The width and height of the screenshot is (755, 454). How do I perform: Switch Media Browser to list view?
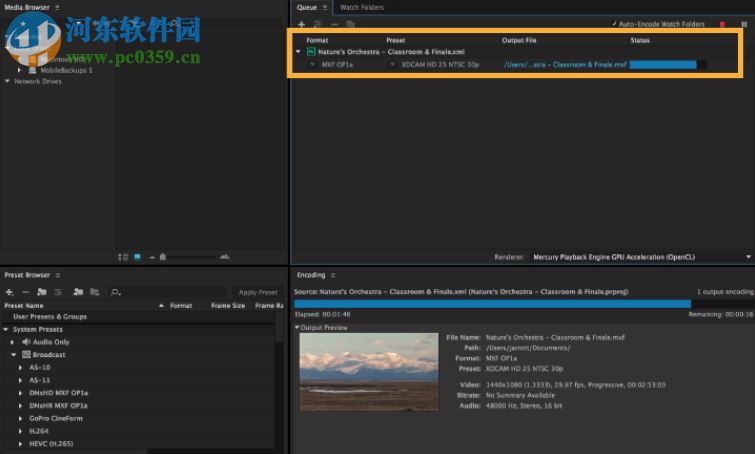click(123, 257)
